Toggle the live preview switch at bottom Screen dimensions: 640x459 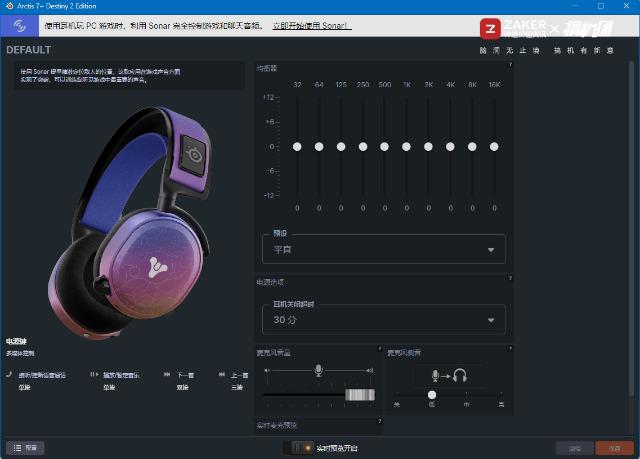coord(300,448)
